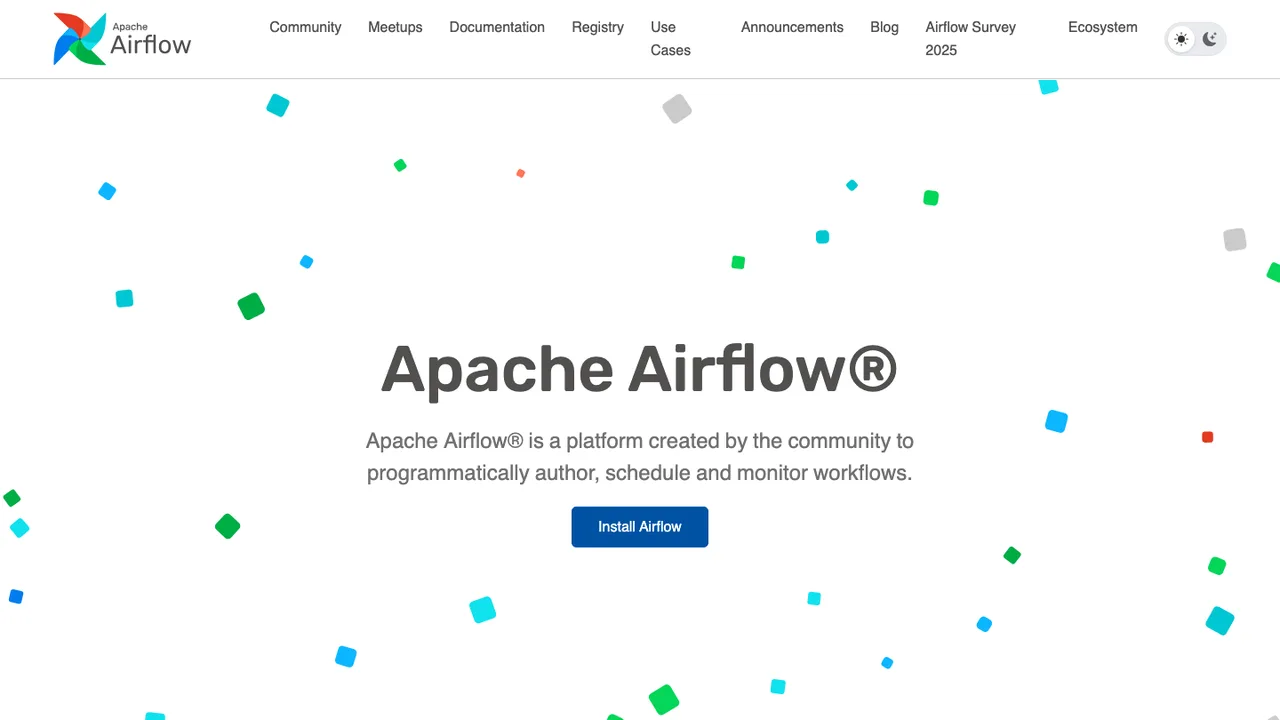
Task: Switch to light mode sun icon
Action: click(x=1181, y=39)
